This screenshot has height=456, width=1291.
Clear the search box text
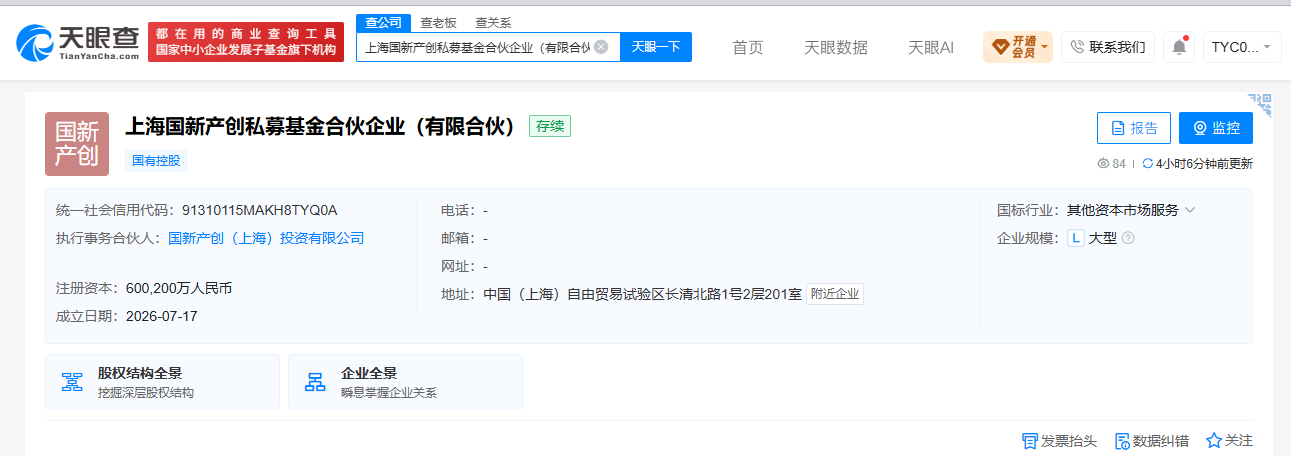600,47
